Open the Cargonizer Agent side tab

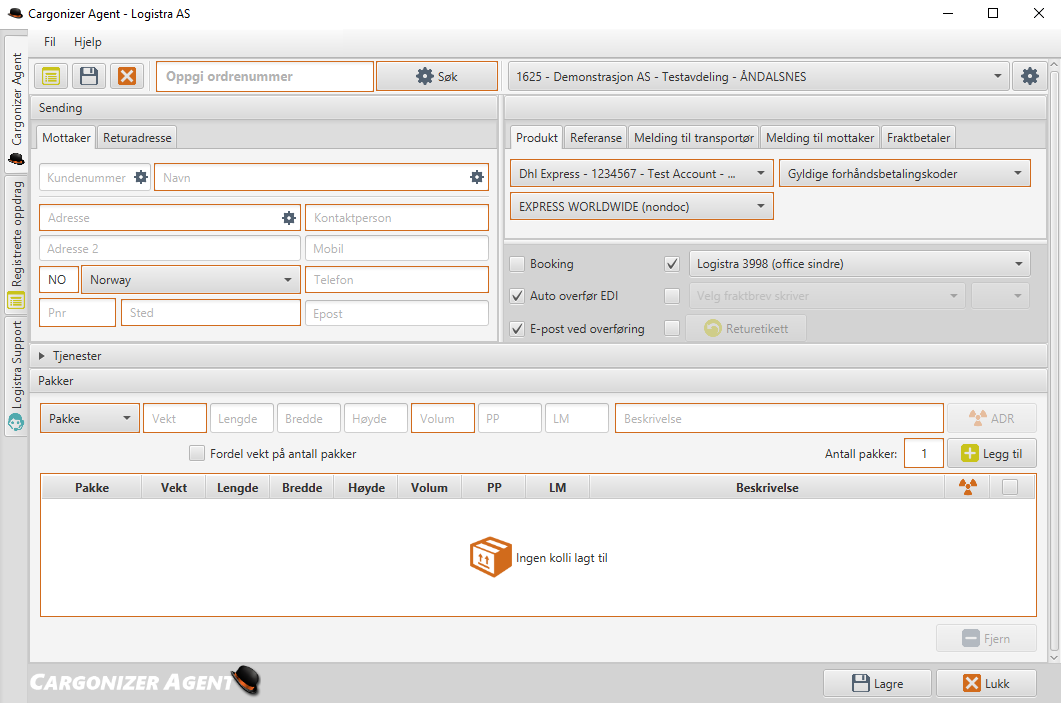coord(16,106)
